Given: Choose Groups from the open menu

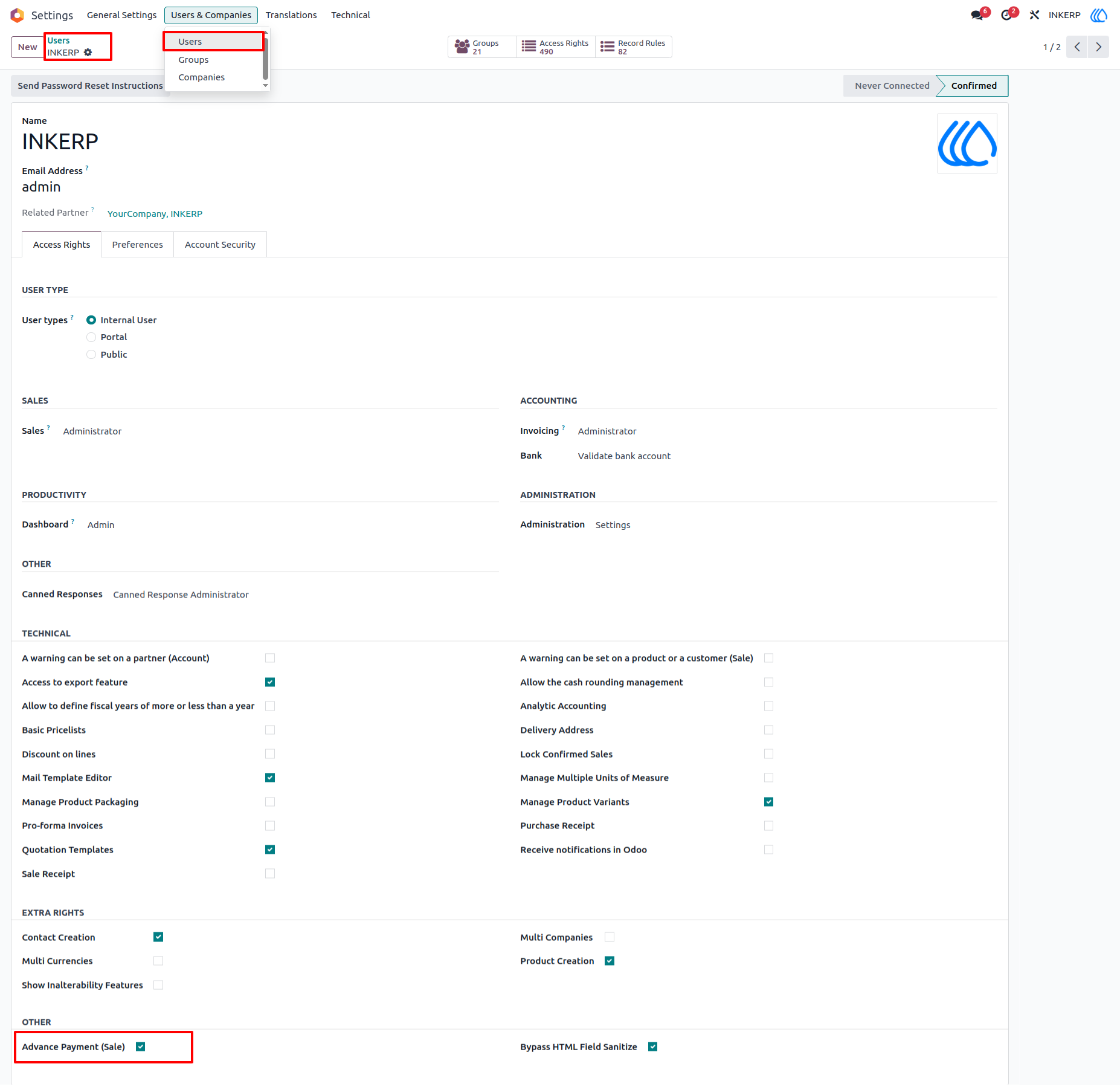Looking at the screenshot, I should [x=193, y=60].
